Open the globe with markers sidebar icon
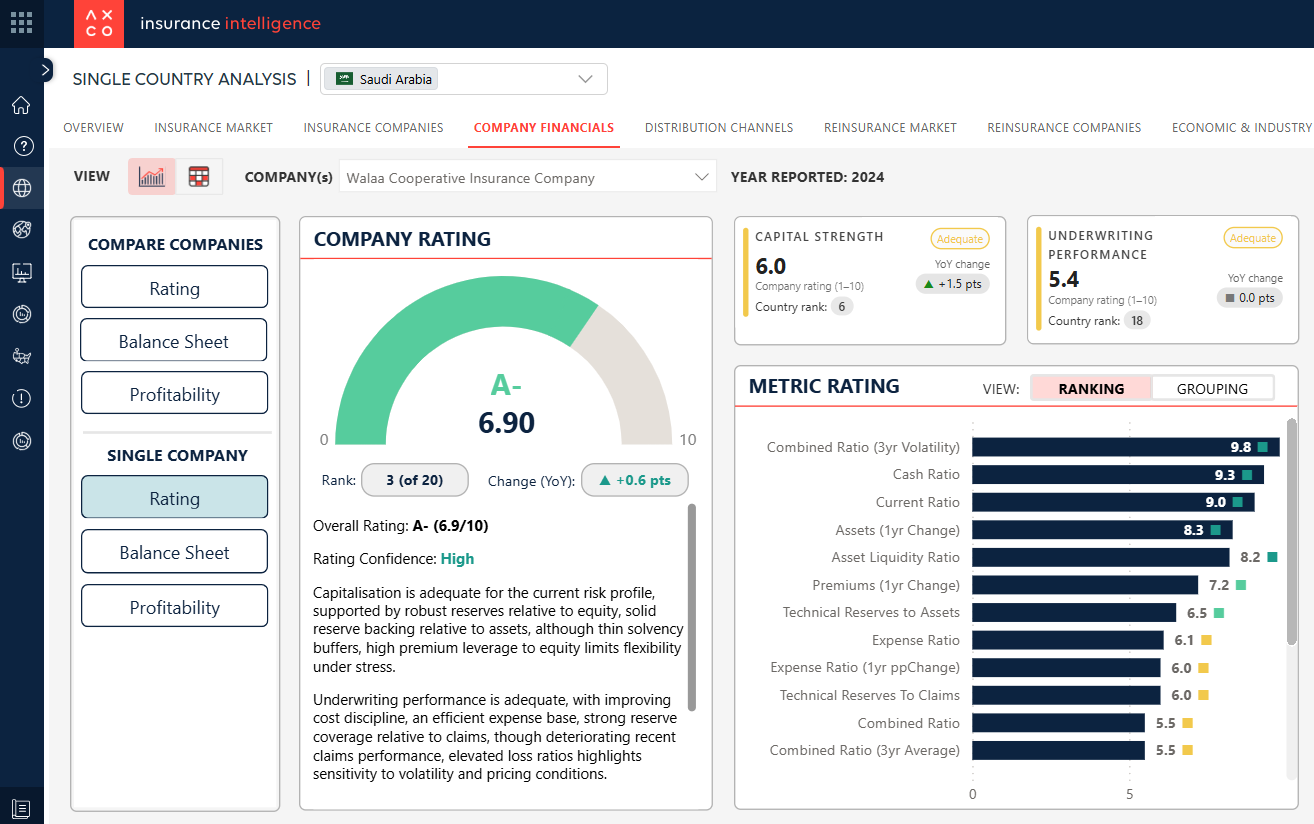 [21, 230]
